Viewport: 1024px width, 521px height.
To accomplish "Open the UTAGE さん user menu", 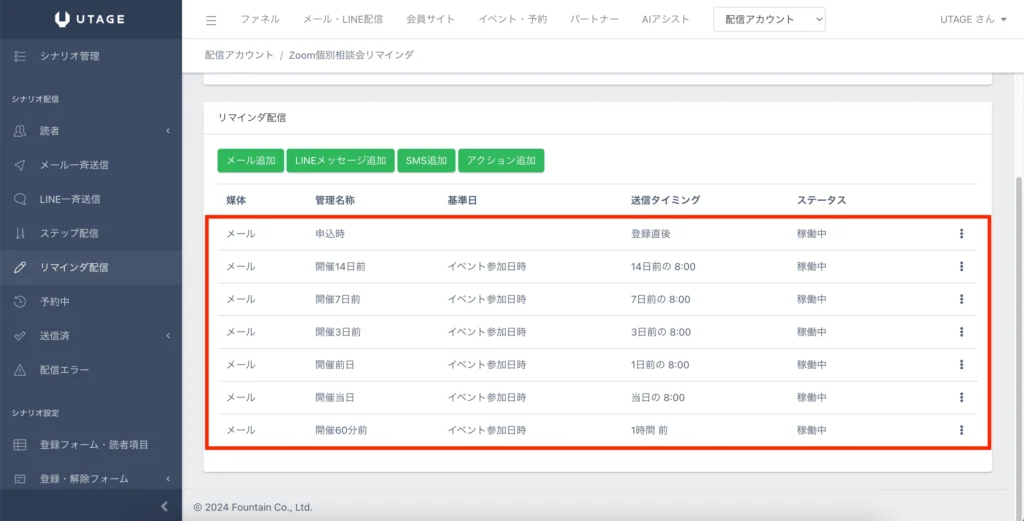I will [x=973, y=20].
